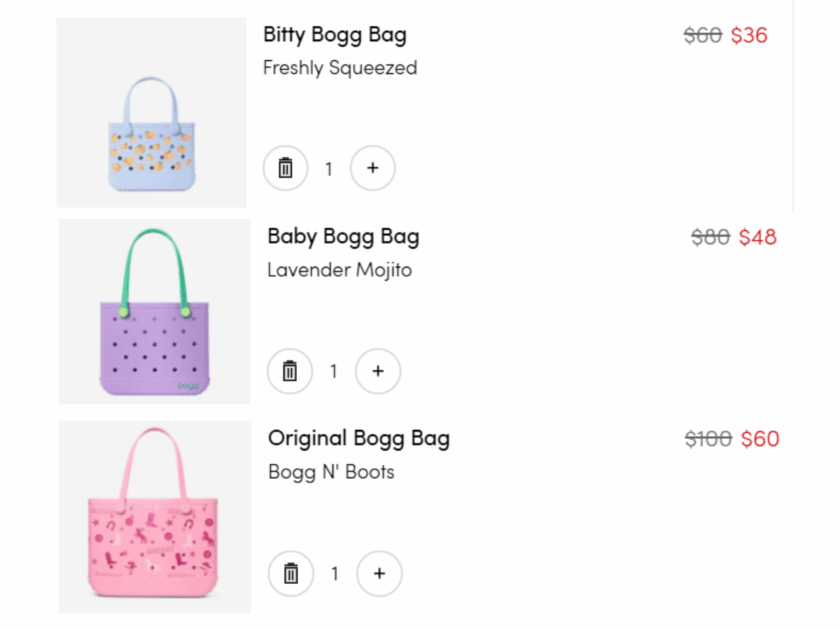Click the trash icon for Bitty Bogg Bag
Screen dimensions: 840x630
(x=285, y=168)
